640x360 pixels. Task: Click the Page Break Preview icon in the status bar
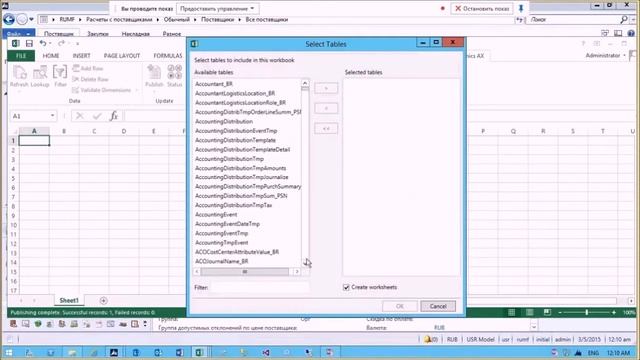tap(547, 312)
